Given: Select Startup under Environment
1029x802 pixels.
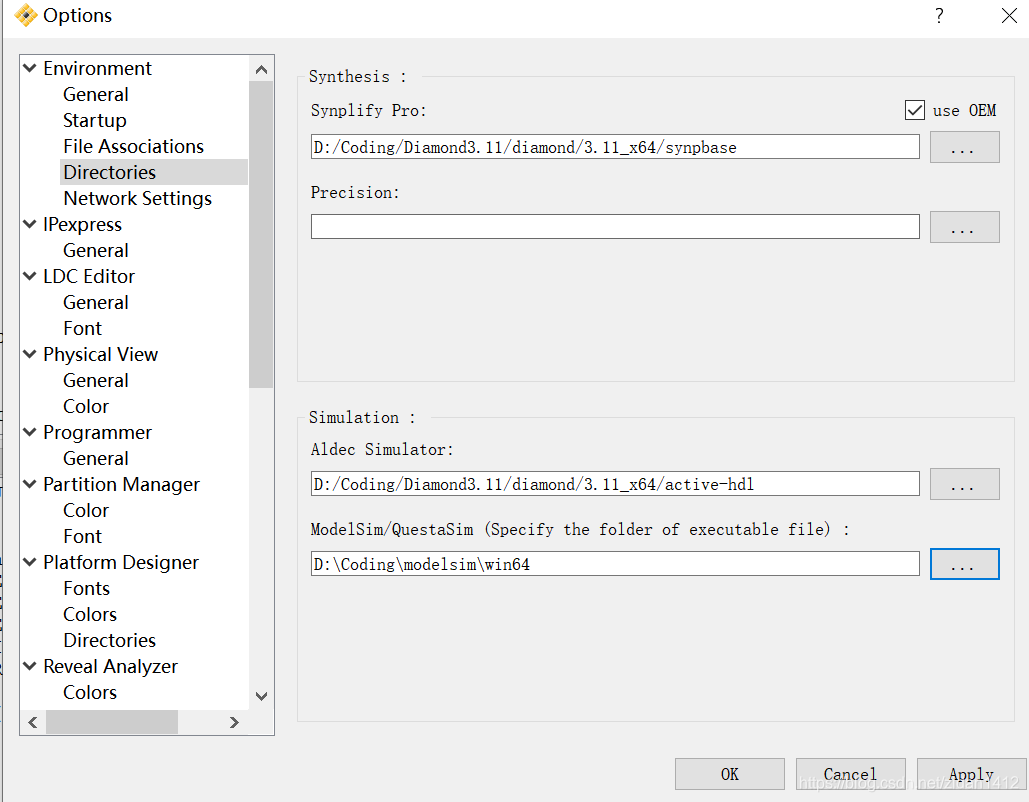Looking at the screenshot, I should (94, 120).
